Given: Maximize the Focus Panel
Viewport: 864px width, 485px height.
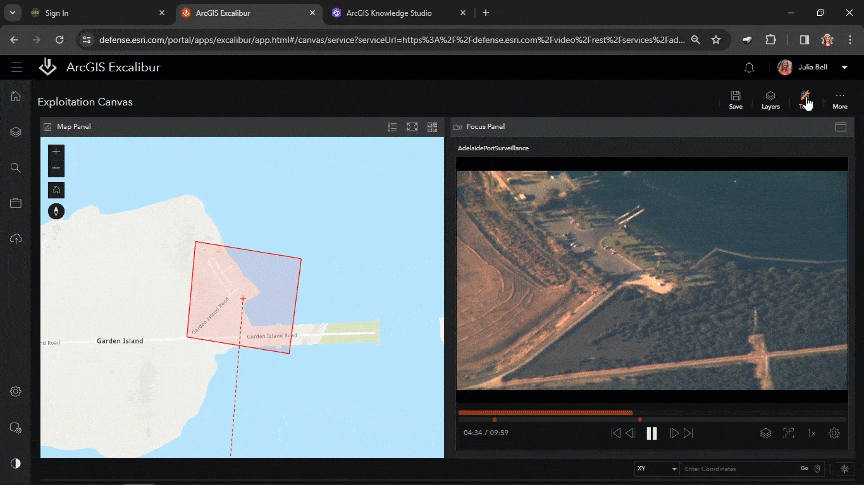Looking at the screenshot, I should pos(840,127).
